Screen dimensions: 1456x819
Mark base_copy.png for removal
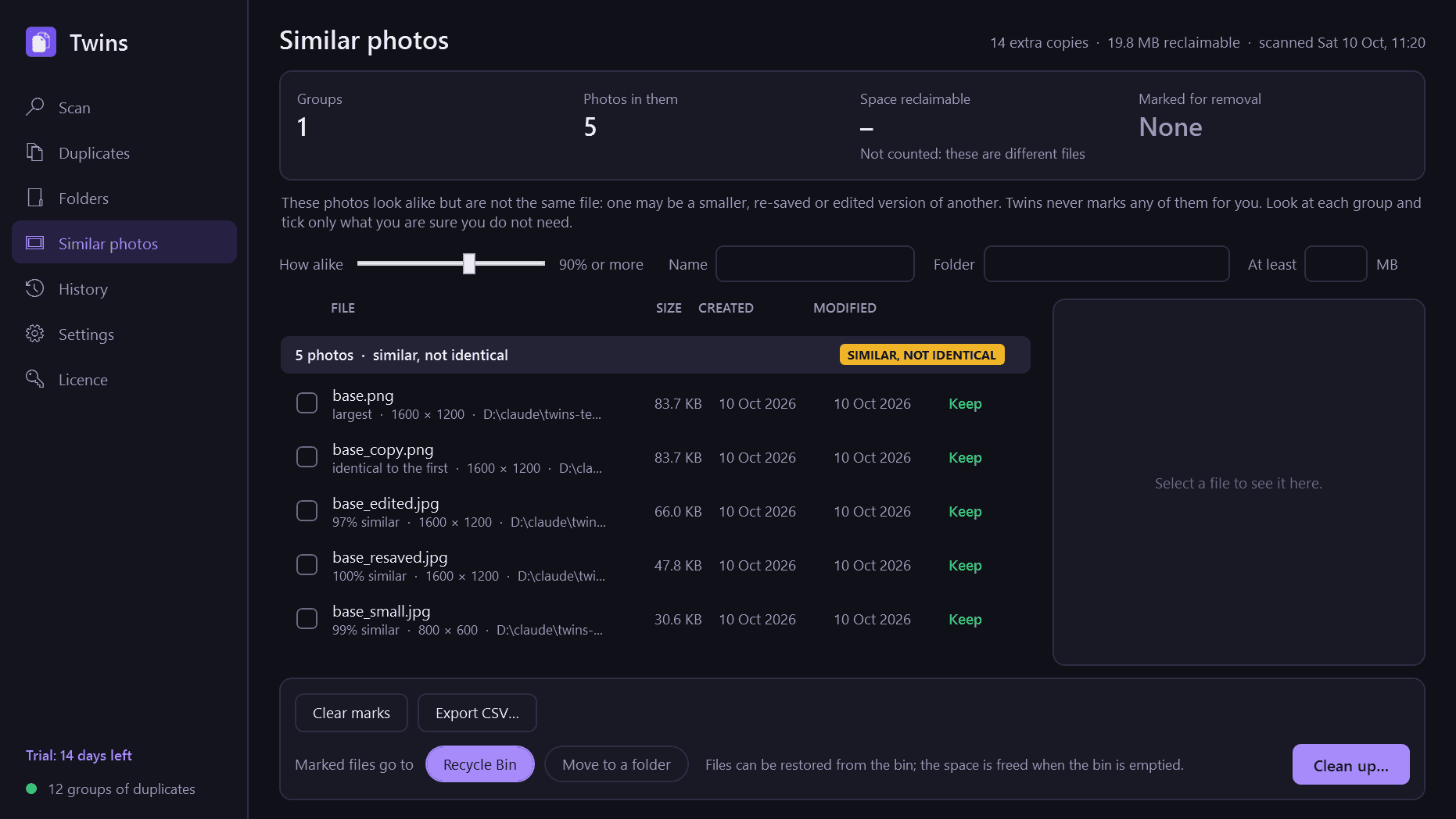307,457
